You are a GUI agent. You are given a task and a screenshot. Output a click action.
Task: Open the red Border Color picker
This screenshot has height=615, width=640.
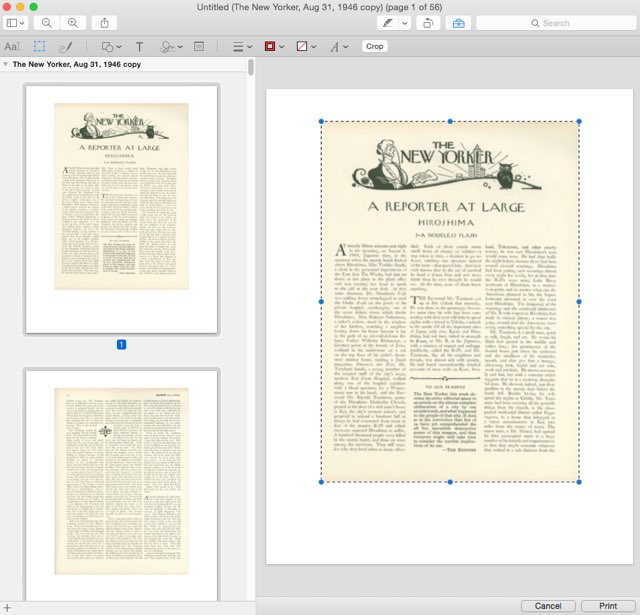[274, 47]
